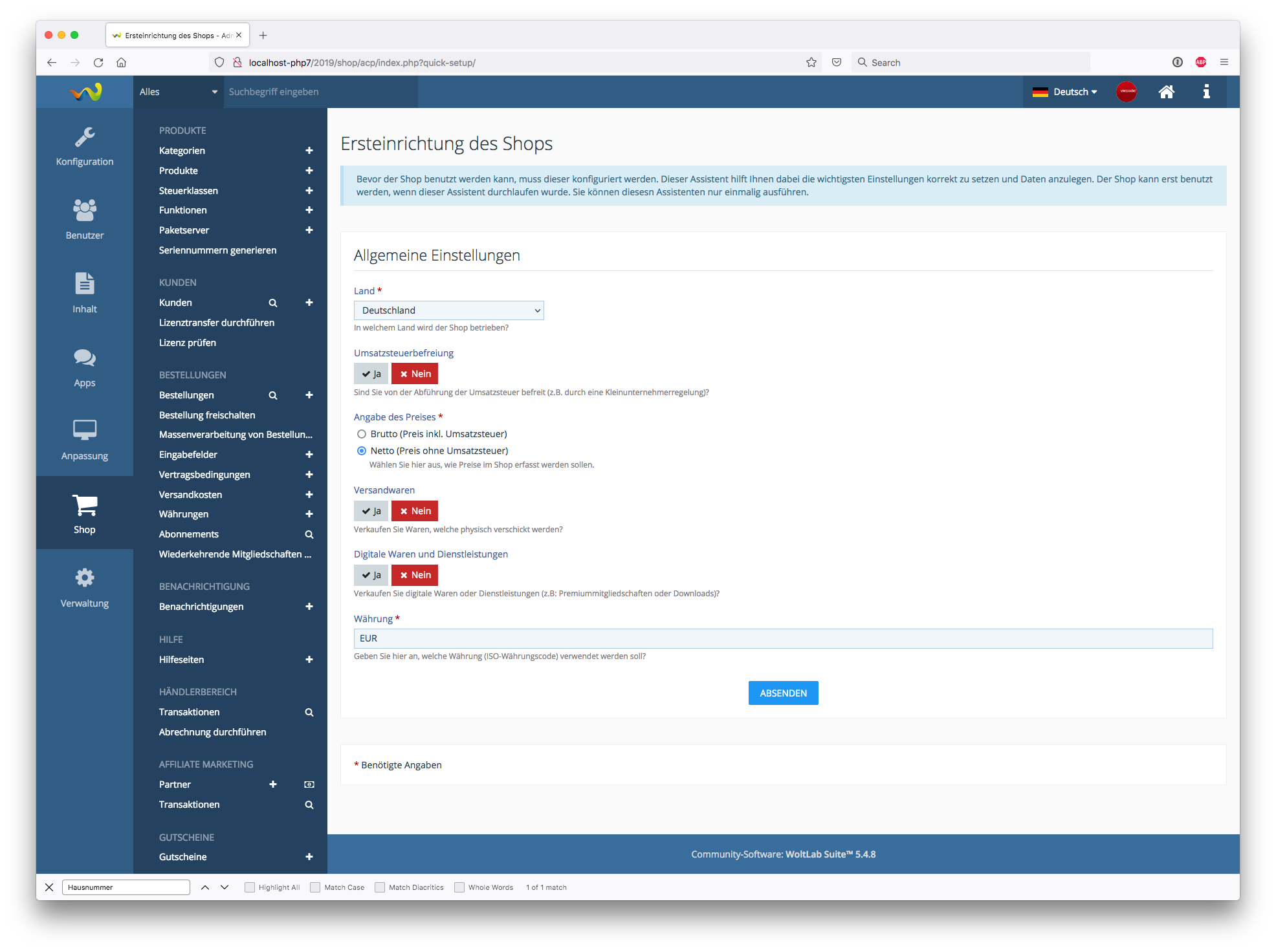
Task: Click the Währung EUR input field
Action: (x=783, y=638)
